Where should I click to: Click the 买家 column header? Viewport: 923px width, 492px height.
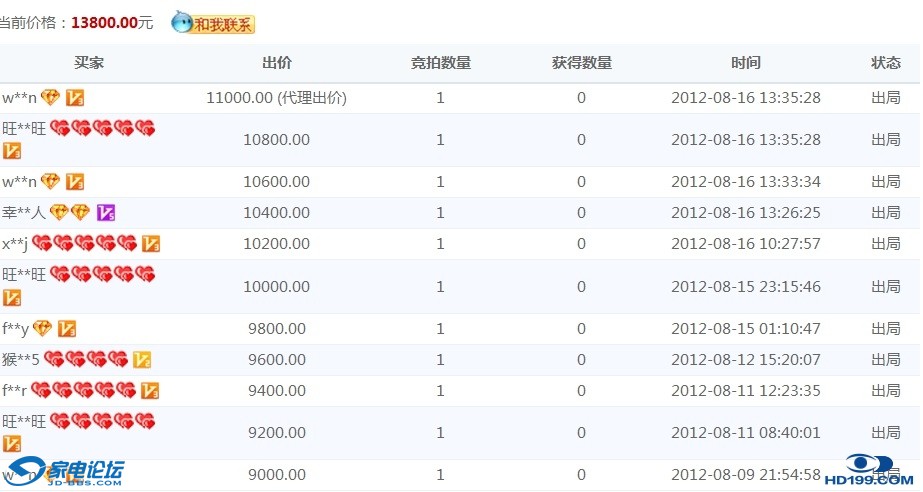(89, 63)
